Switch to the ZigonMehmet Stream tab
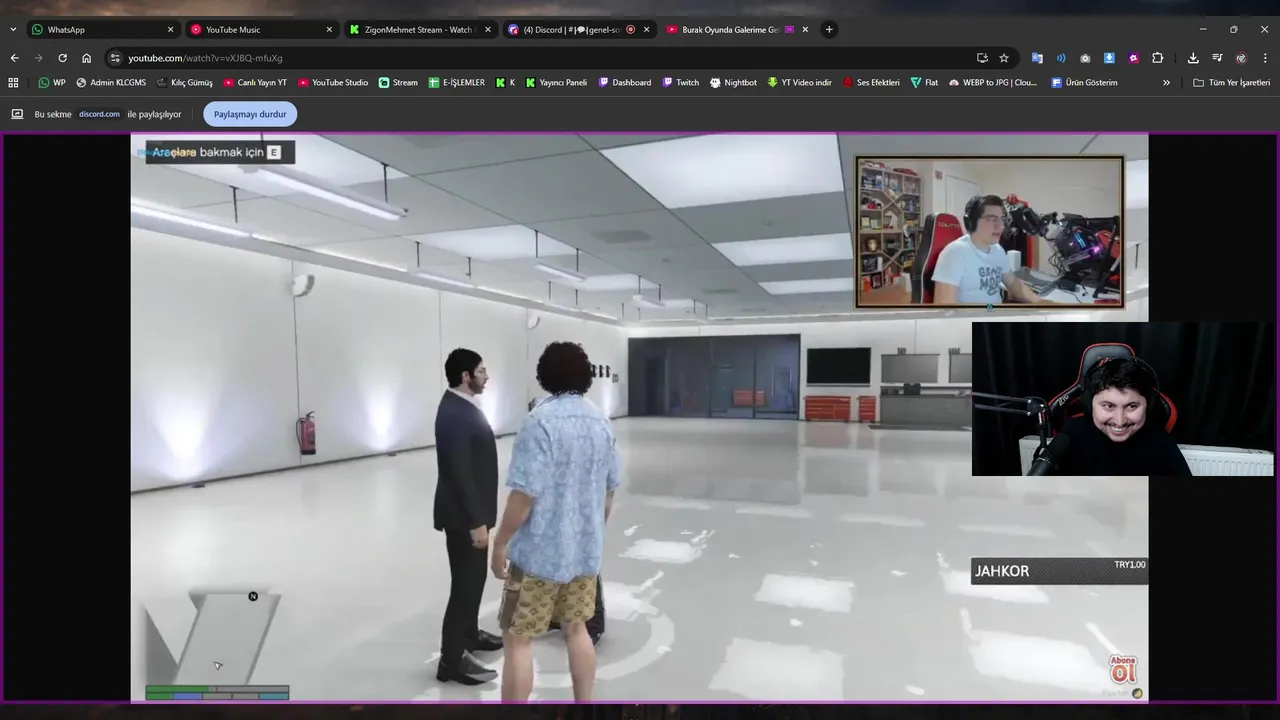Screen dimensions: 1280x720 420,29
